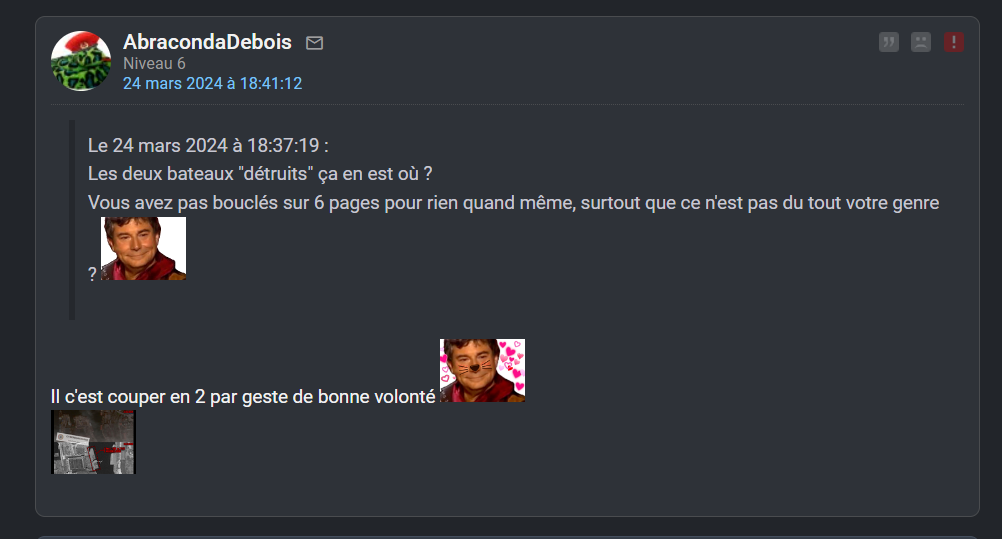Click the word "détruits" in the quoted text
1002x539 pixels.
pos(277,174)
